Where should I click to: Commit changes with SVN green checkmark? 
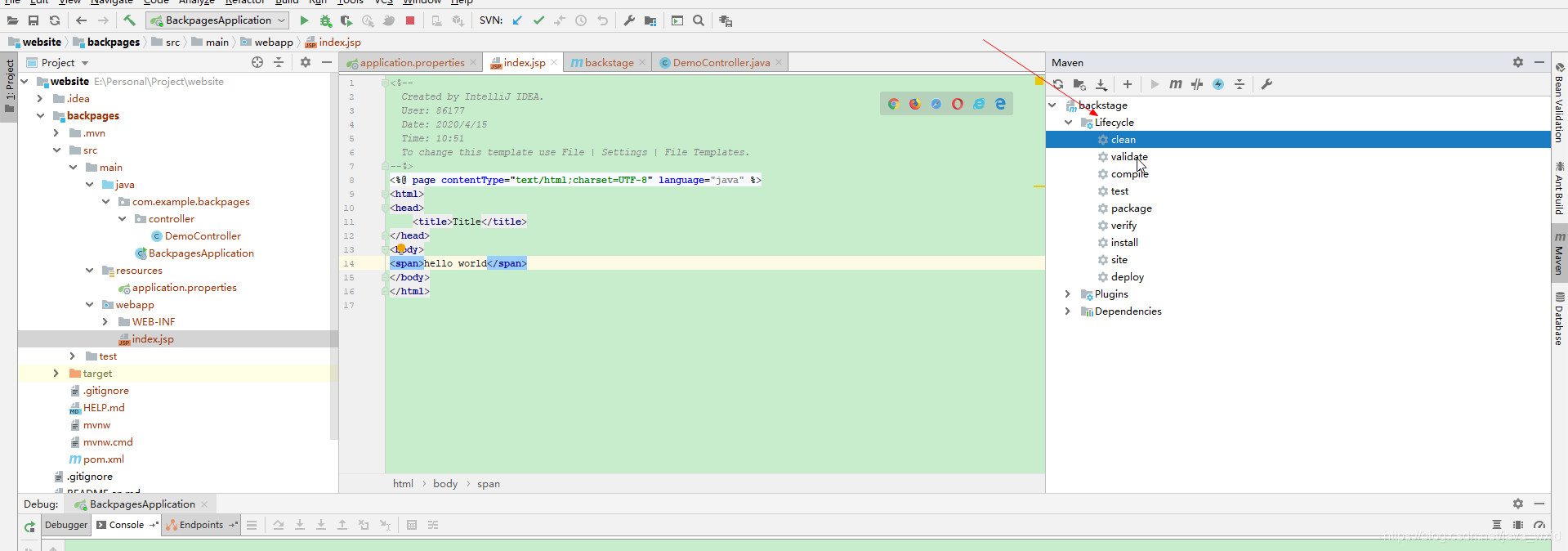point(538,20)
